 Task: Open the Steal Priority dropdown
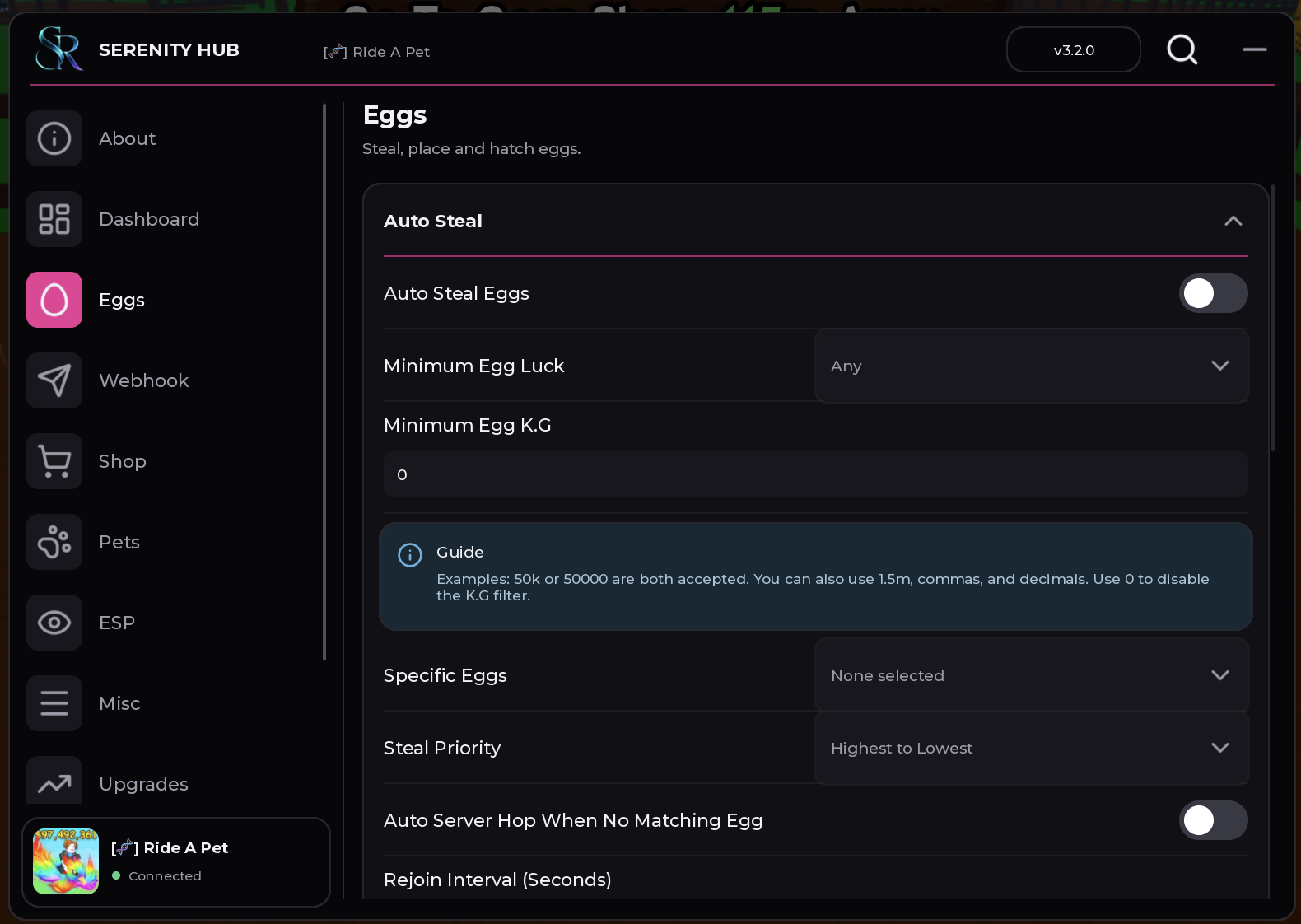pos(1032,748)
